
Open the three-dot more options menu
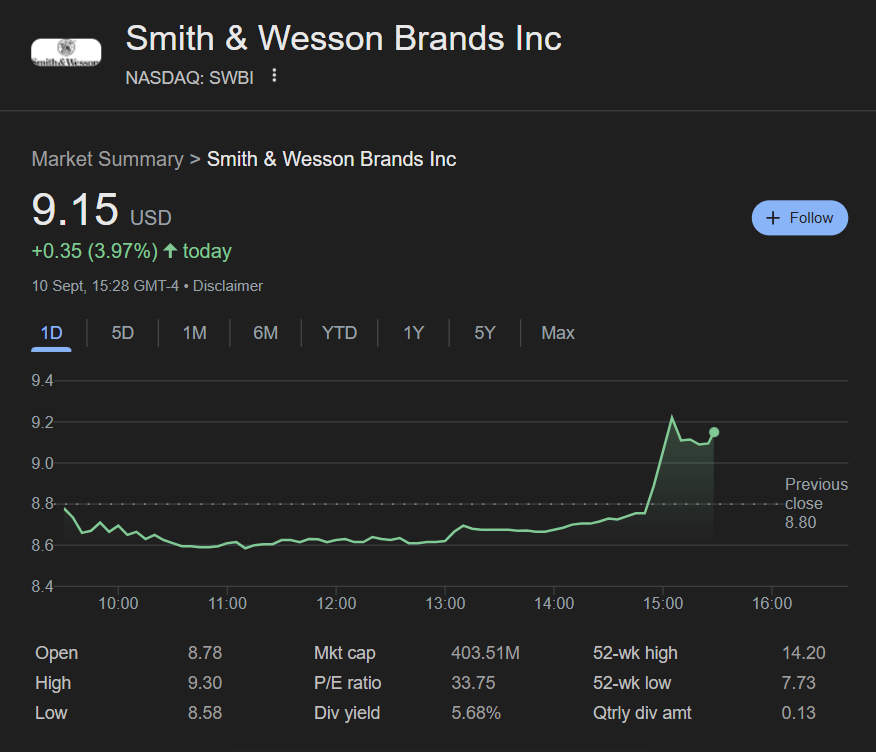(274, 76)
